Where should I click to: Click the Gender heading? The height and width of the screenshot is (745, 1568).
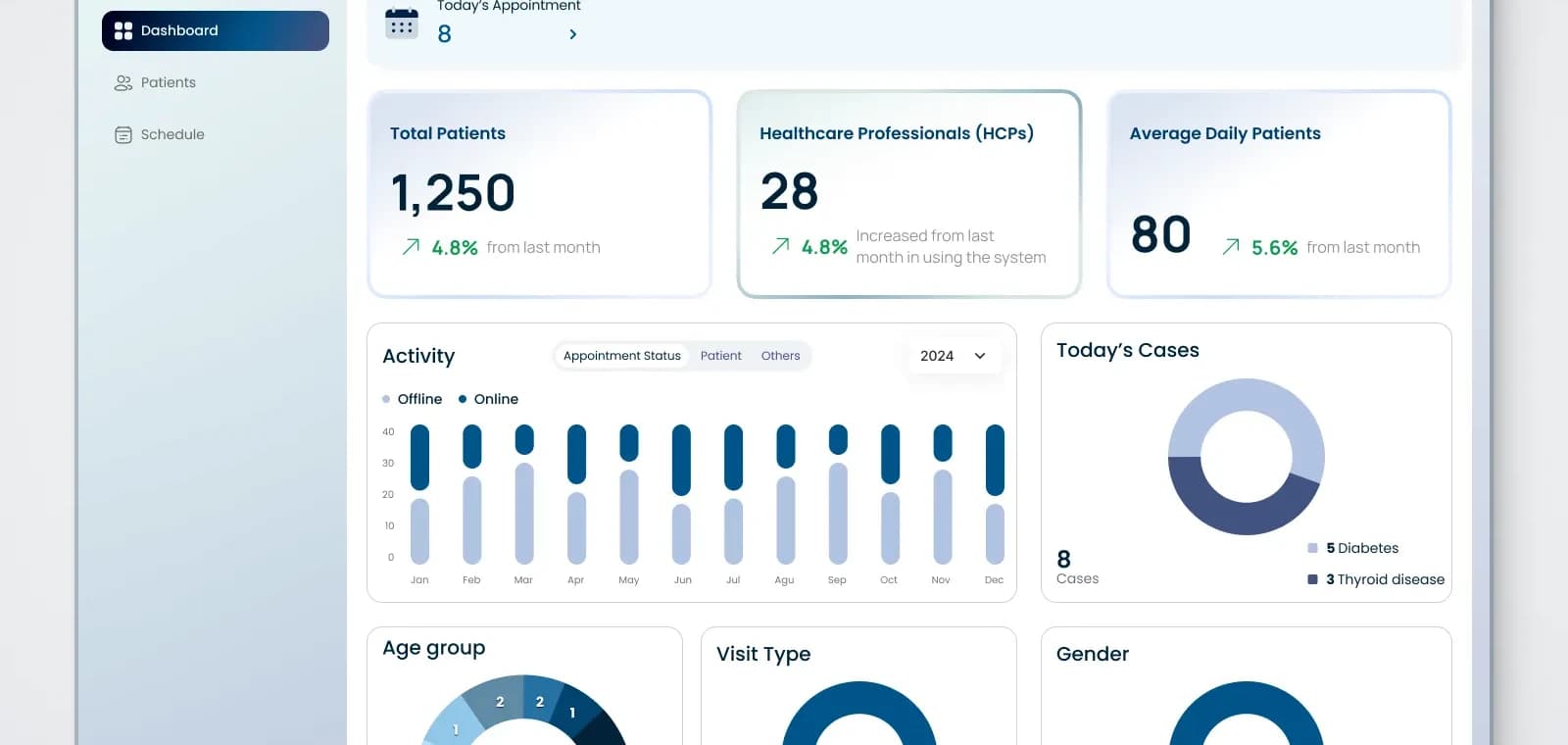pos(1093,654)
